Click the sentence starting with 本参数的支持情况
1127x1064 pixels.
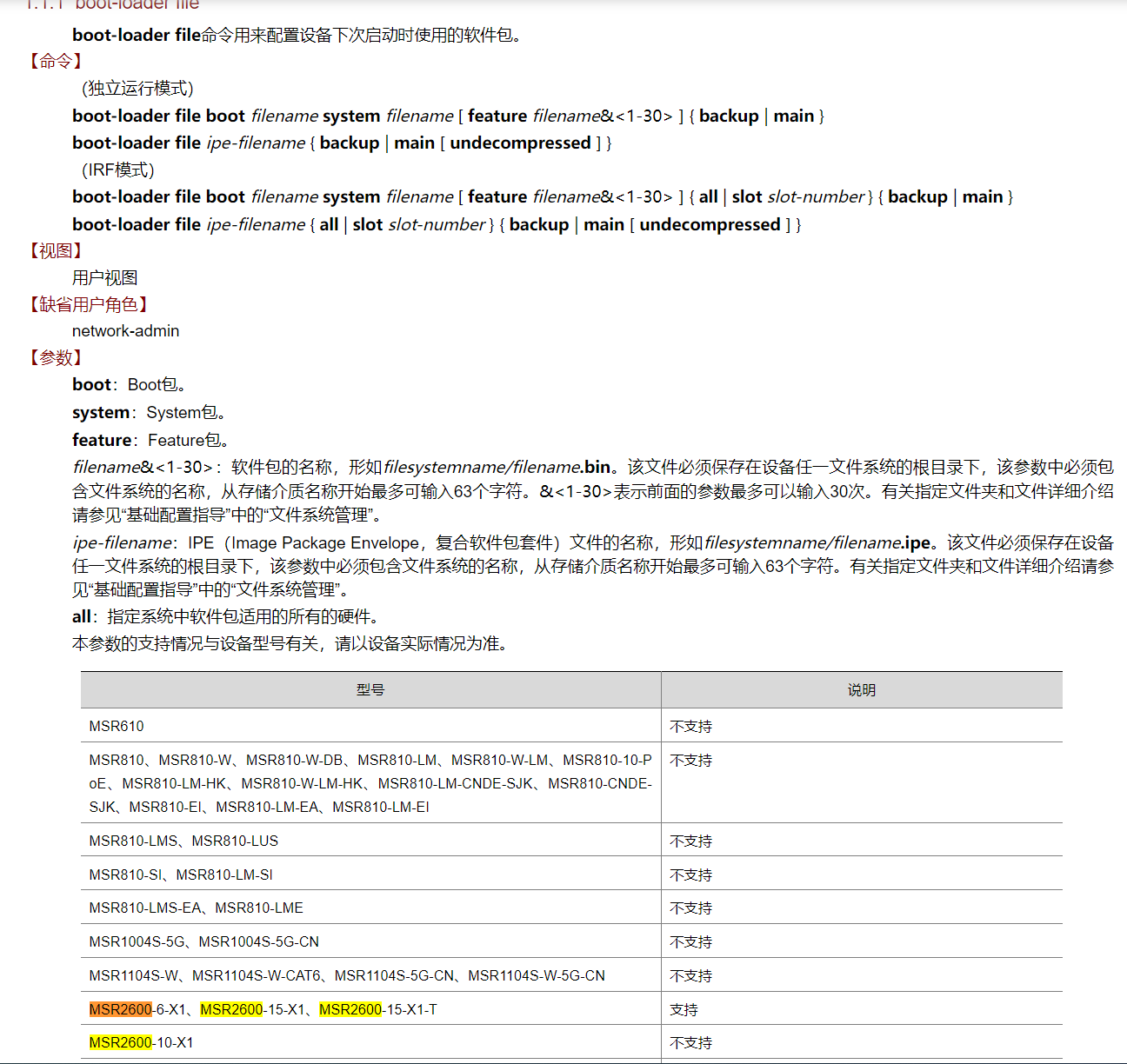(x=291, y=643)
